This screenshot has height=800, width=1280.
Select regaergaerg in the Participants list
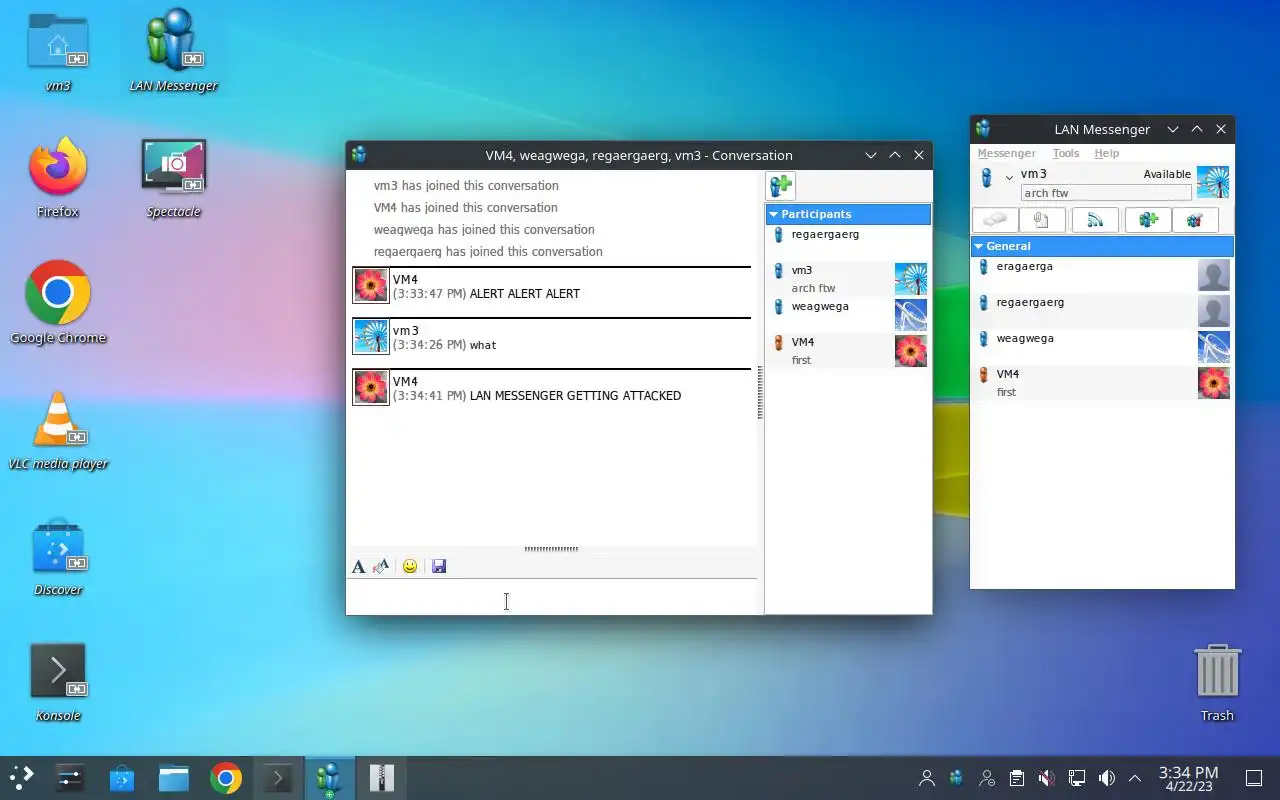pos(848,243)
